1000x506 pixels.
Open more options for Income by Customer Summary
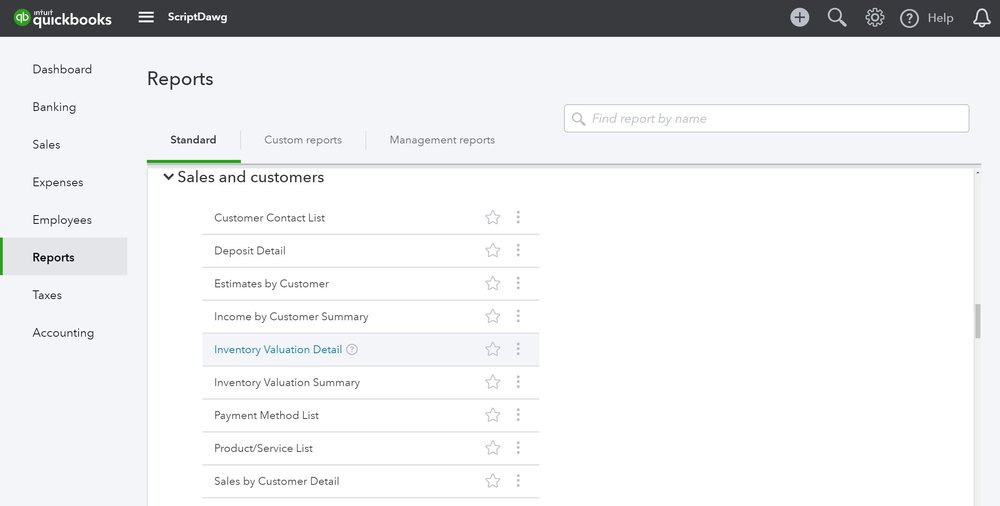tap(518, 316)
